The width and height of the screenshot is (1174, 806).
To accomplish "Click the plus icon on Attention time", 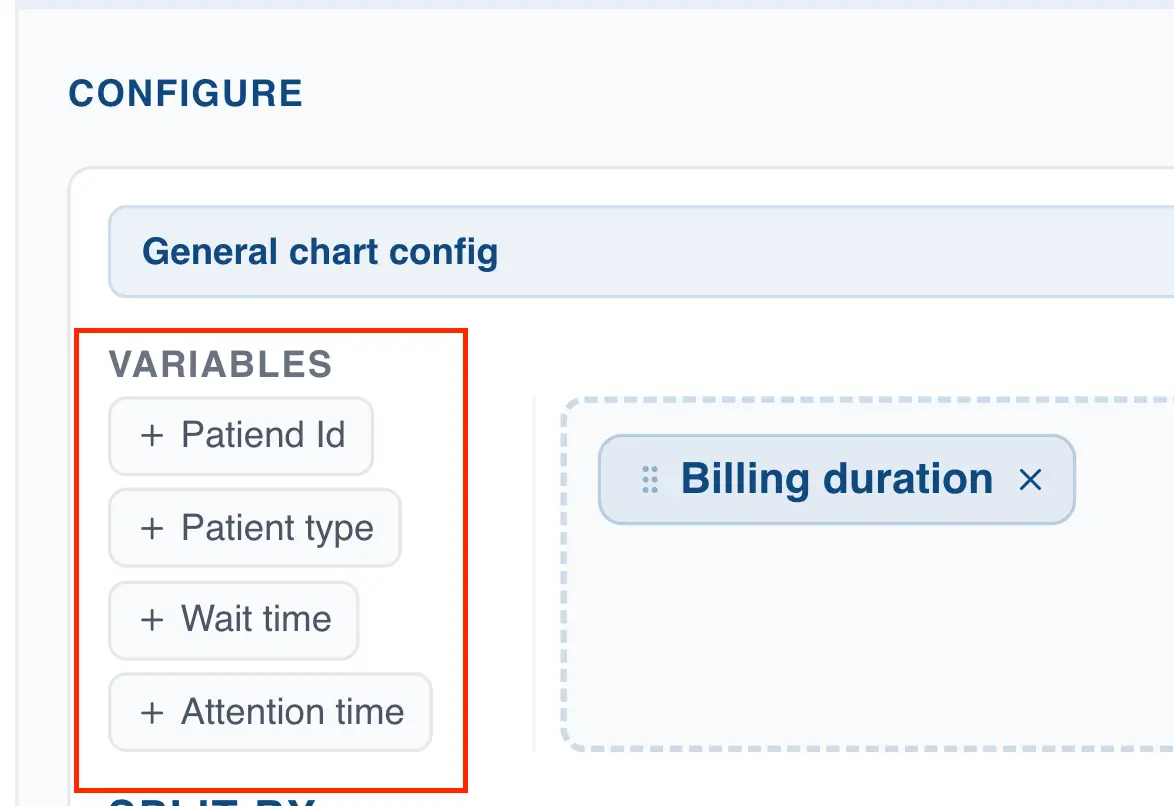I will click(153, 712).
